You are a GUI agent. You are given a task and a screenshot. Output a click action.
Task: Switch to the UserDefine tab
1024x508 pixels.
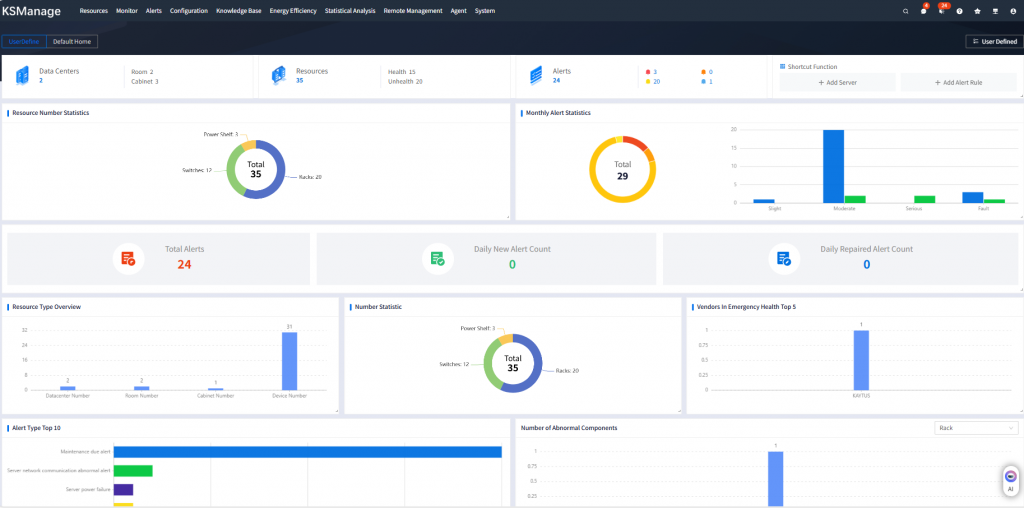[x=24, y=42]
